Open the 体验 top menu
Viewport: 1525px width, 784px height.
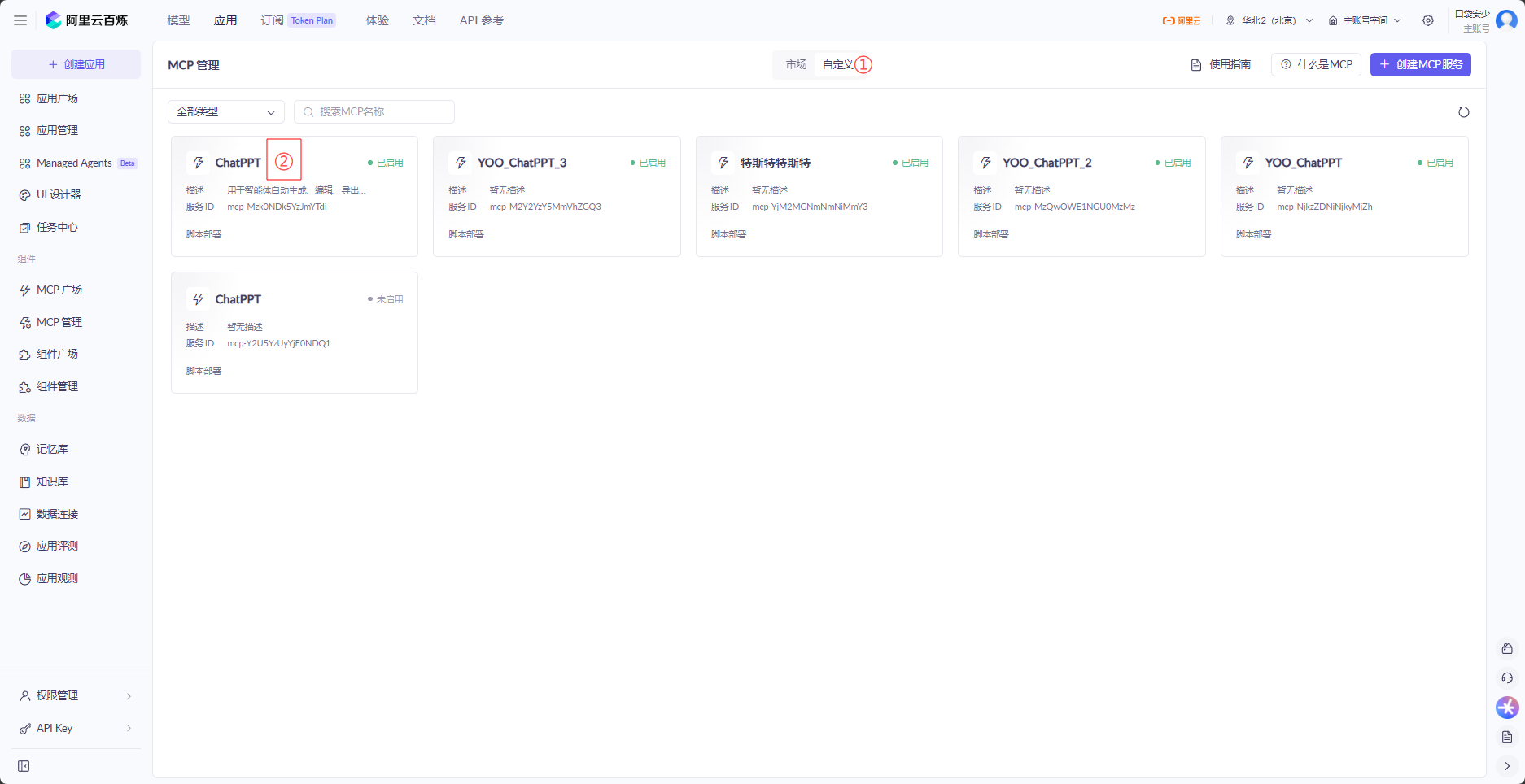(x=378, y=20)
